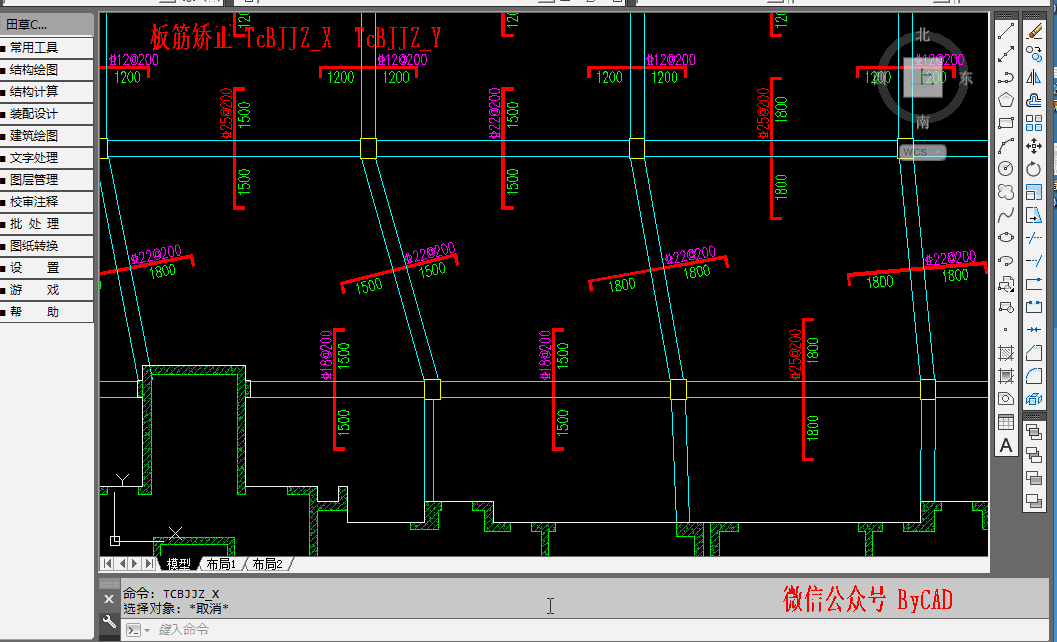
Task: Expand the 校审注释 menu
Action: (x=47, y=202)
